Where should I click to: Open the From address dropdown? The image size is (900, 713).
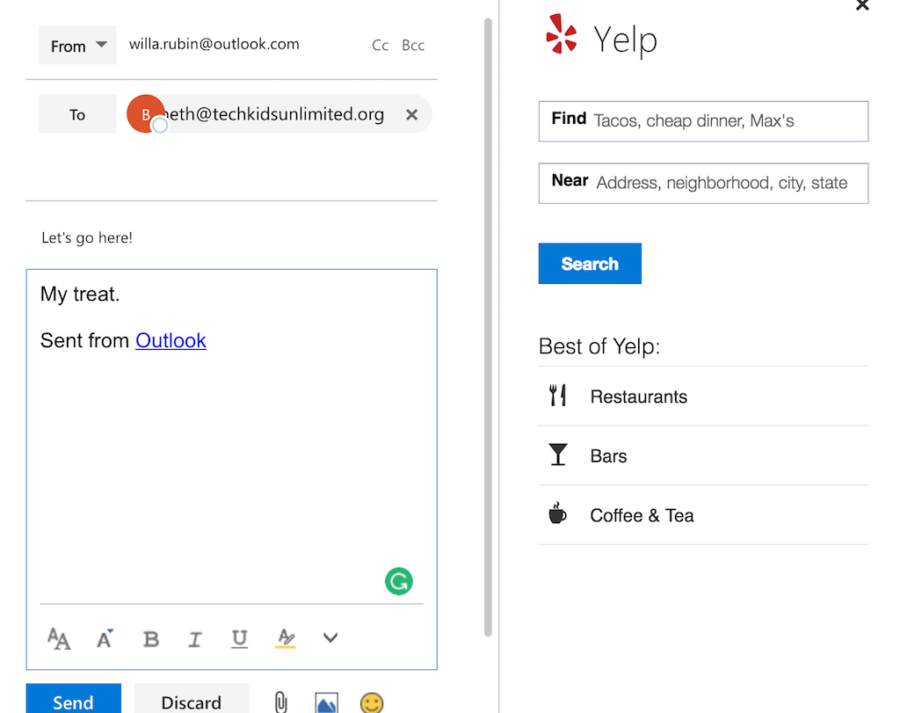77,45
